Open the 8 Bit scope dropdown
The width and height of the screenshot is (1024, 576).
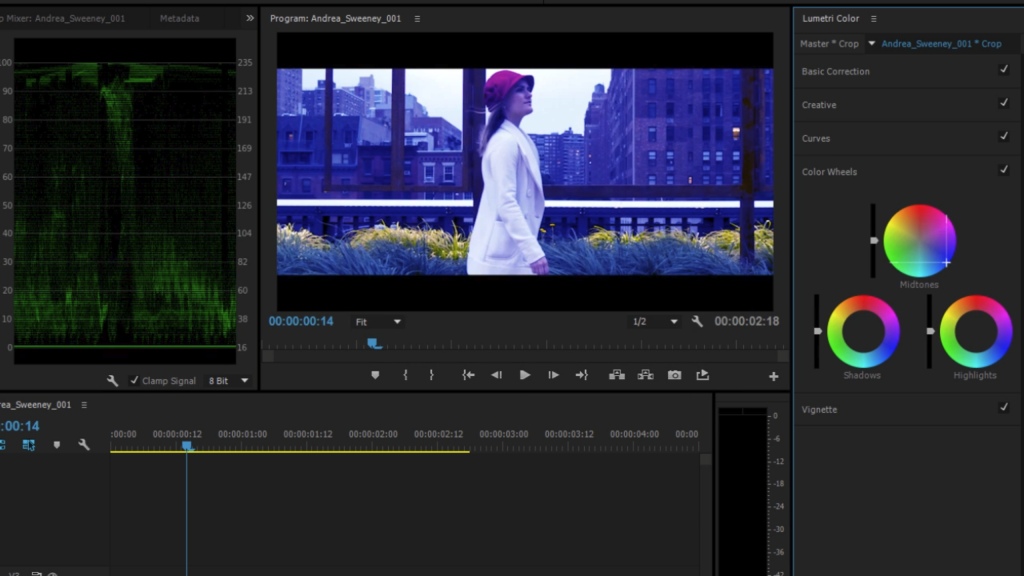[x=228, y=381]
